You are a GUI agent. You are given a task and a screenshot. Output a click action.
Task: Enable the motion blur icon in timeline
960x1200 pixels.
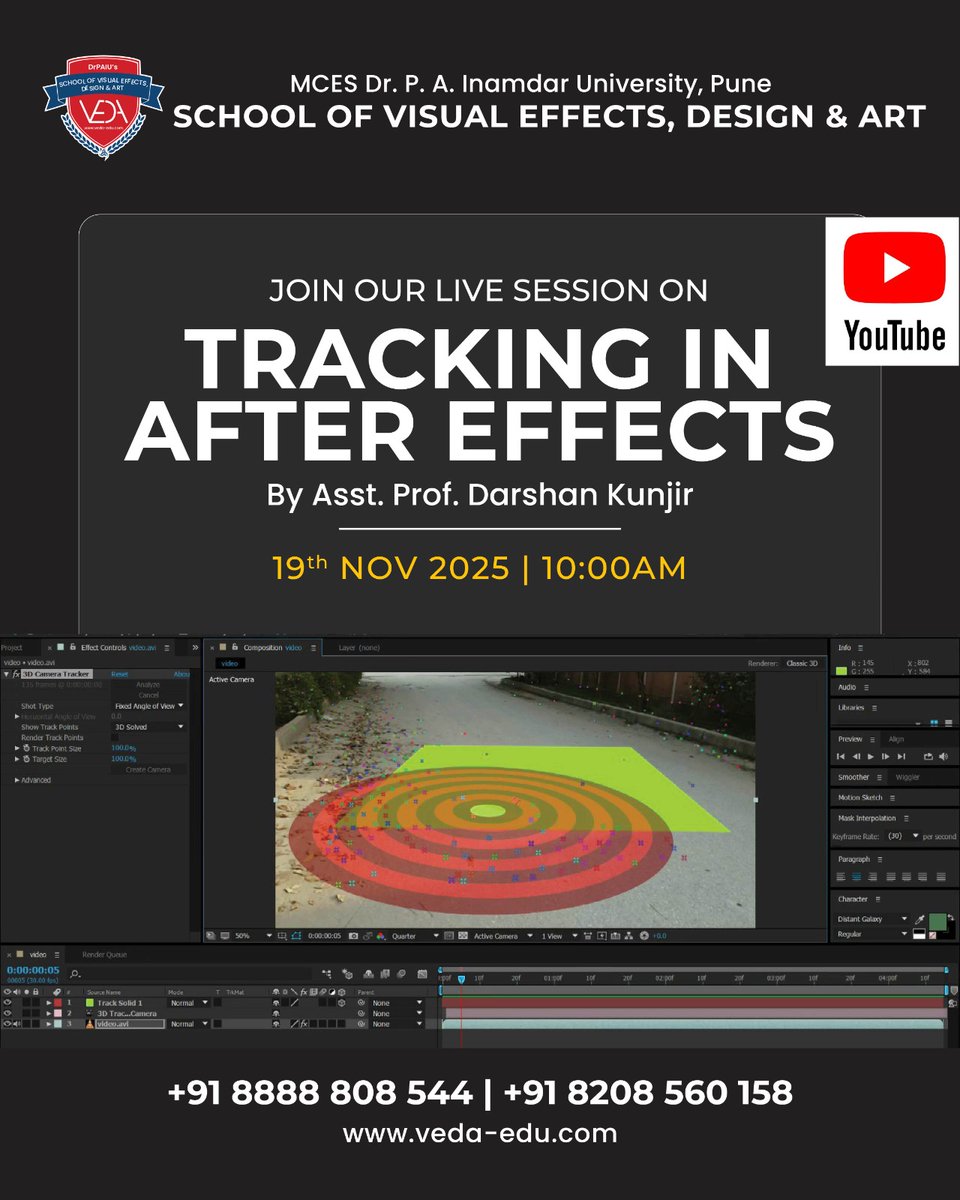(x=401, y=973)
